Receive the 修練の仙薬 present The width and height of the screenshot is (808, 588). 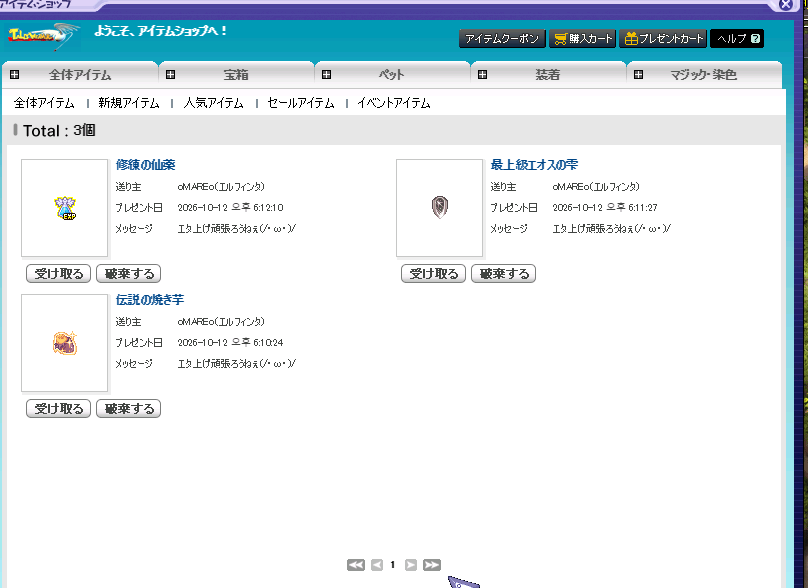(x=59, y=274)
